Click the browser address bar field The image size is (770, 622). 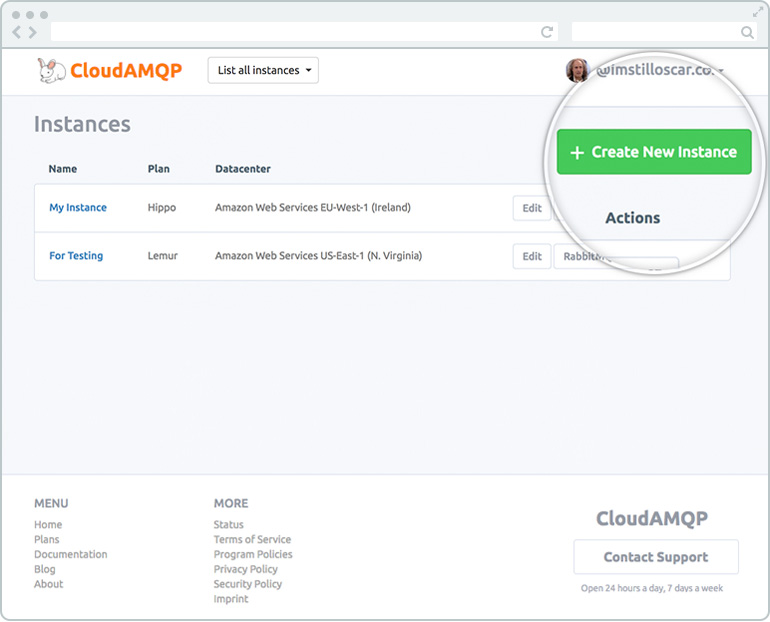tap(304, 32)
